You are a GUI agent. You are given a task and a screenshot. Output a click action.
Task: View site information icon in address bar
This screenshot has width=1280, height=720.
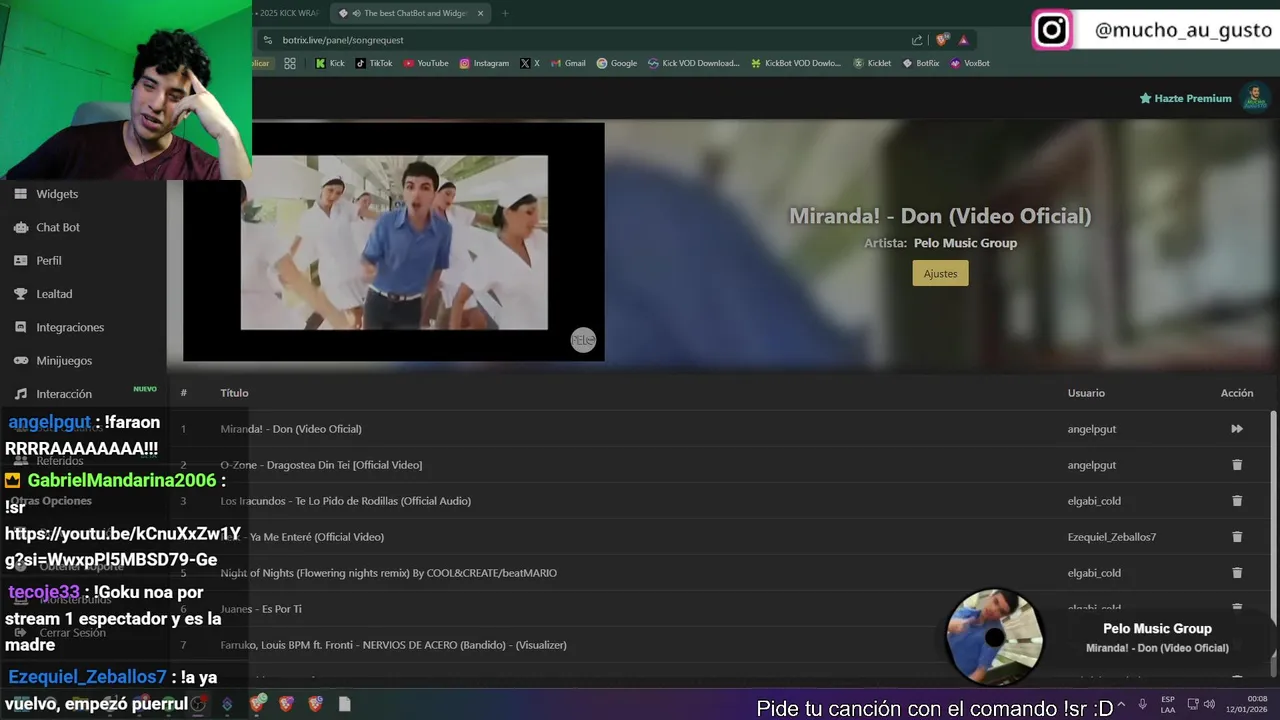pyautogui.click(x=267, y=40)
